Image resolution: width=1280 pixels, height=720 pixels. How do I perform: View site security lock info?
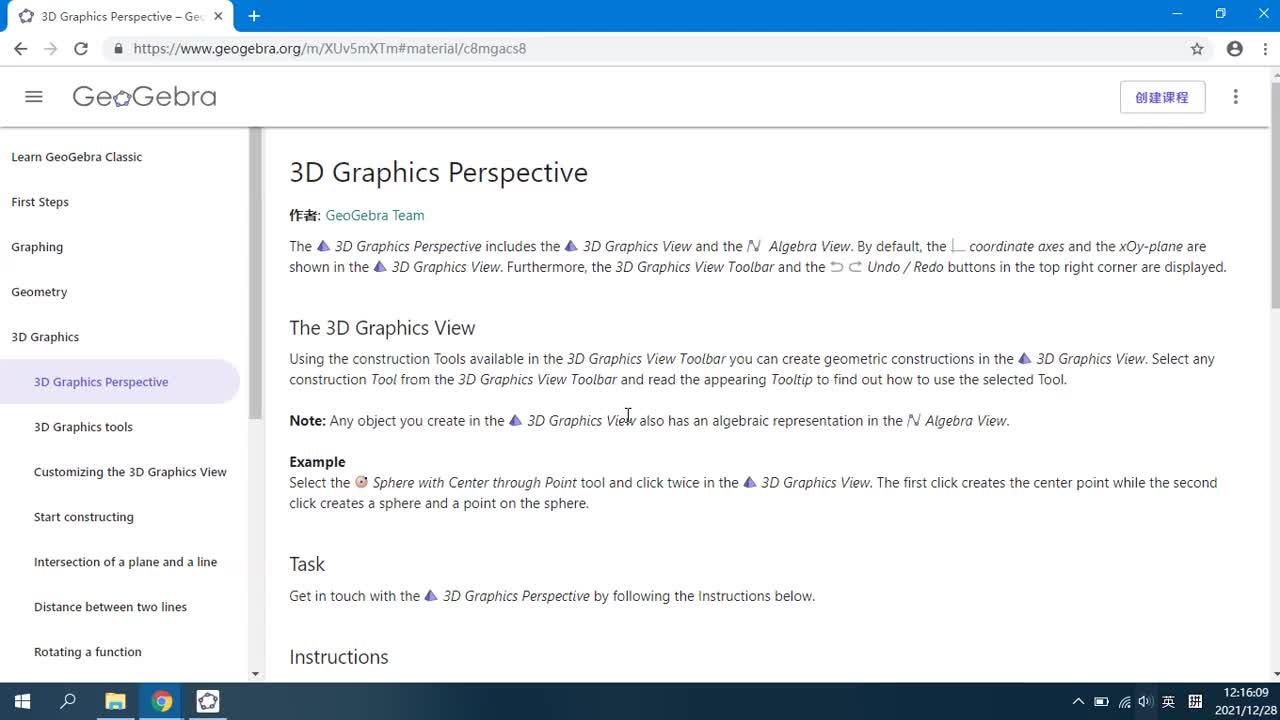[x=118, y=48]
